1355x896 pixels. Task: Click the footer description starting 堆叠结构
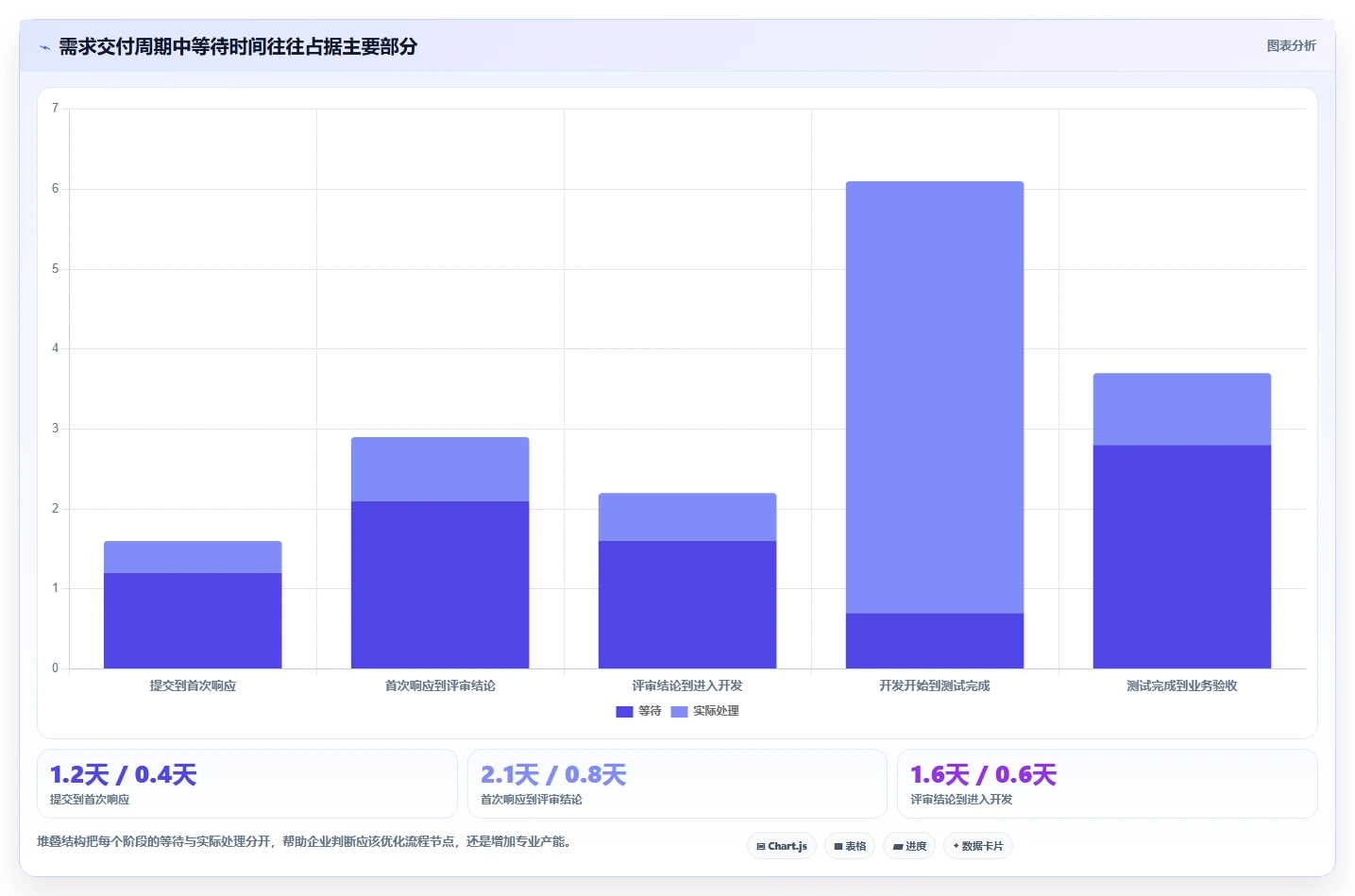[x=306, y=841]
